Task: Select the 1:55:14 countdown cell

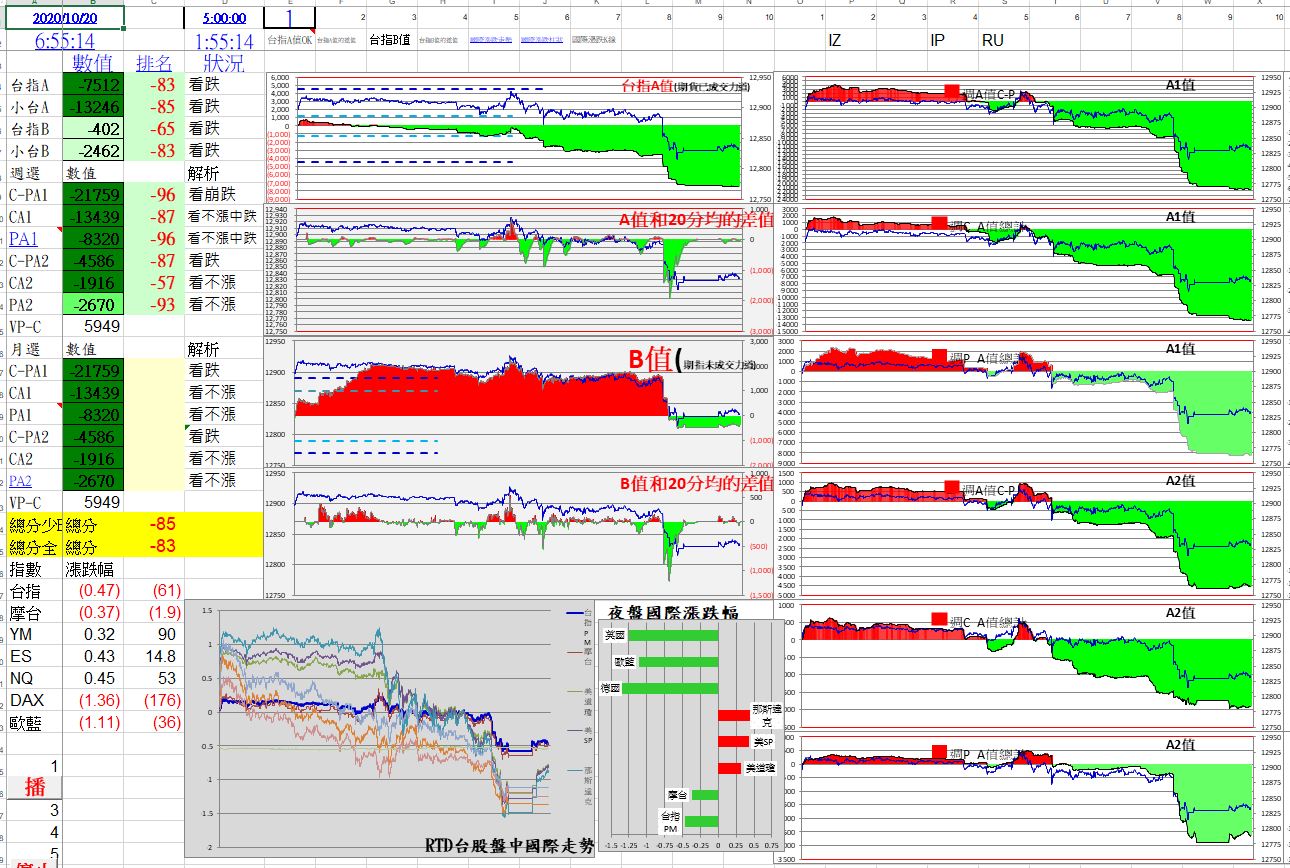Action: (x=224, y=41)
